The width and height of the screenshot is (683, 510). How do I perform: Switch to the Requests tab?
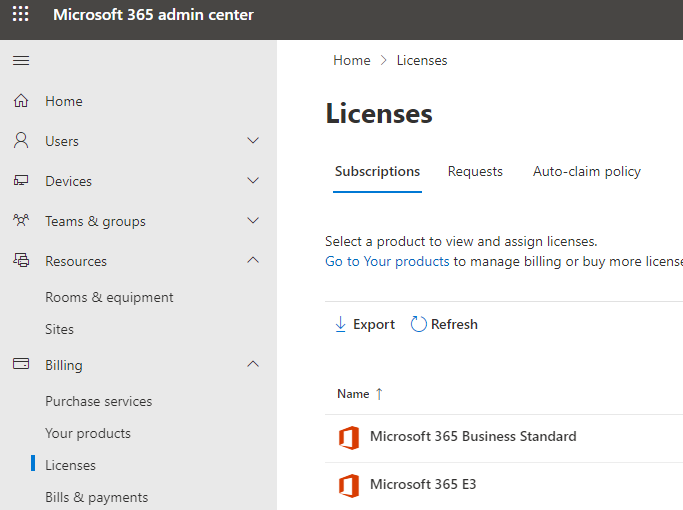point(475,171)
